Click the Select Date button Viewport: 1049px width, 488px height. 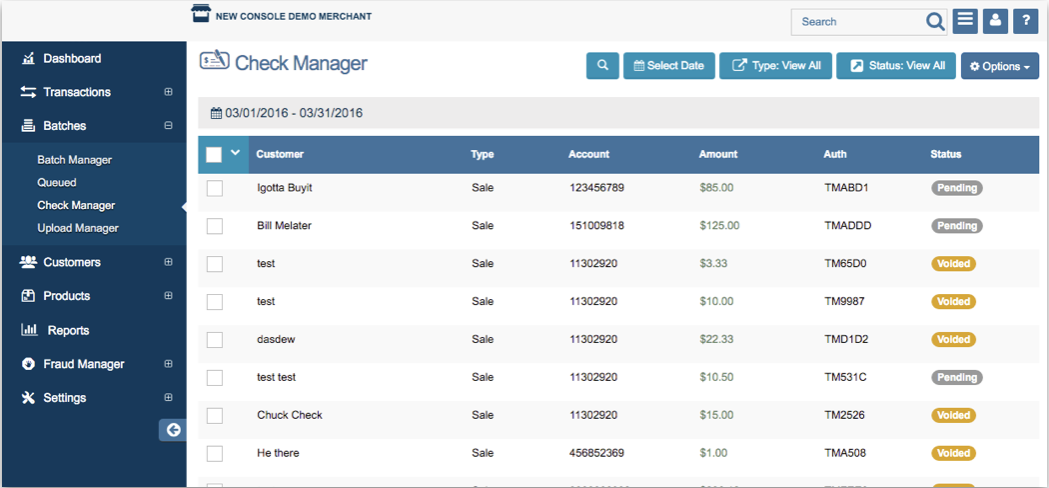click(x=668, y=66)
